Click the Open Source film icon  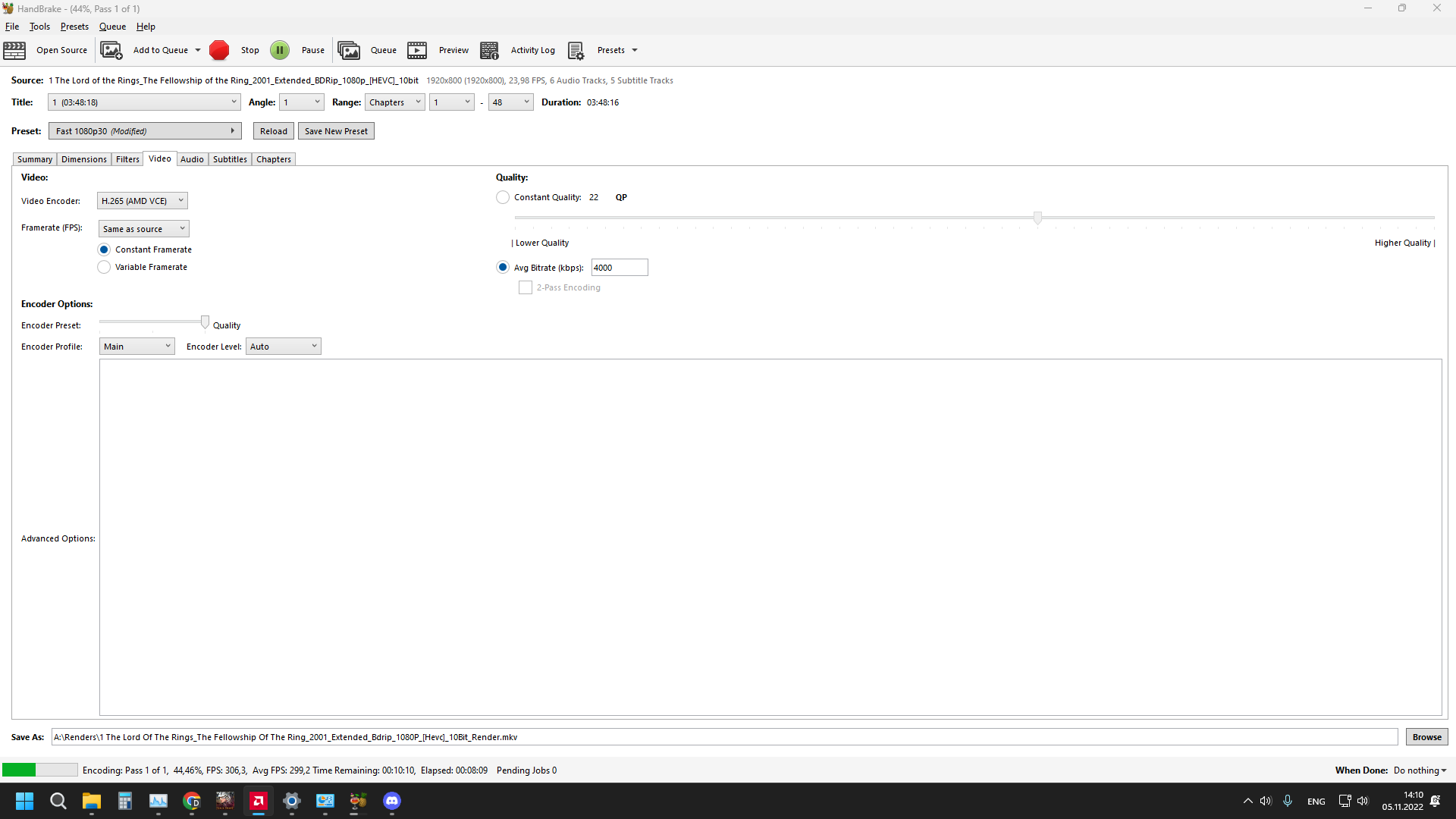click(x=14, y=50)
